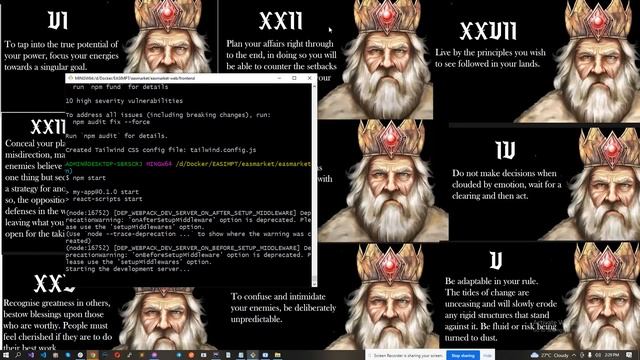Click the microphone icon in the system tray

point(590,355)
